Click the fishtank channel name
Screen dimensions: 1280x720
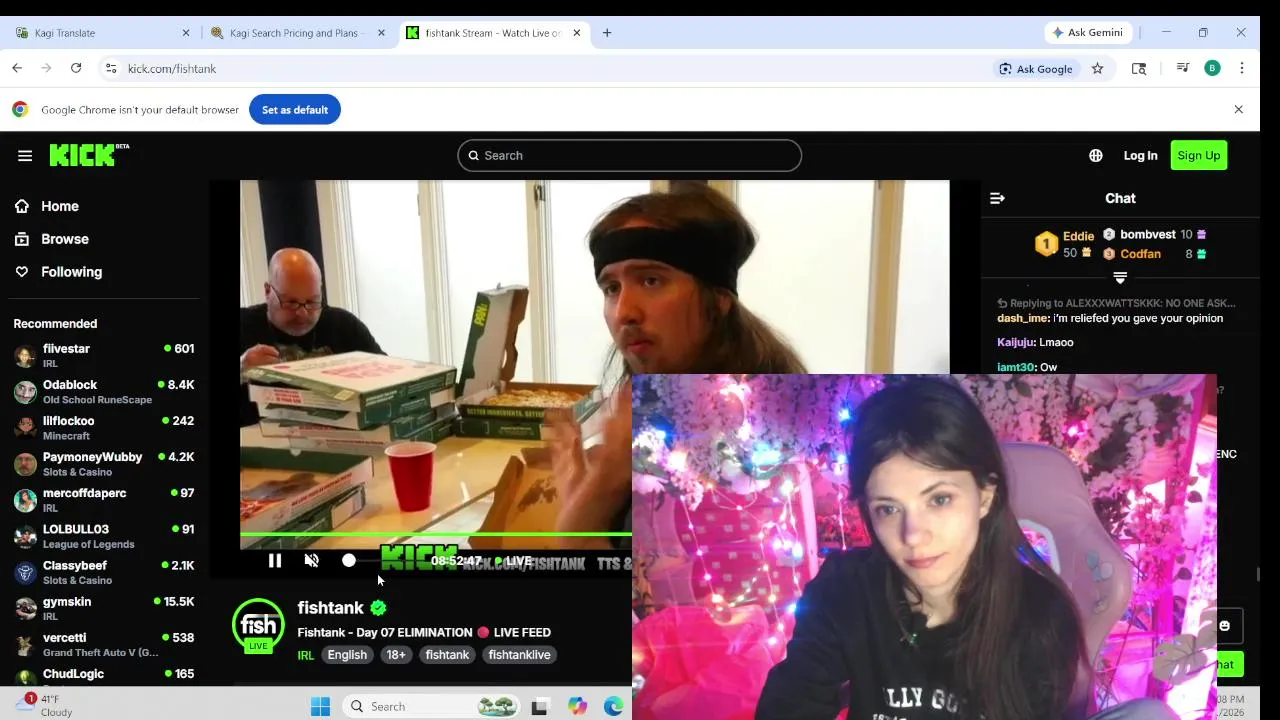pos(330,607)
